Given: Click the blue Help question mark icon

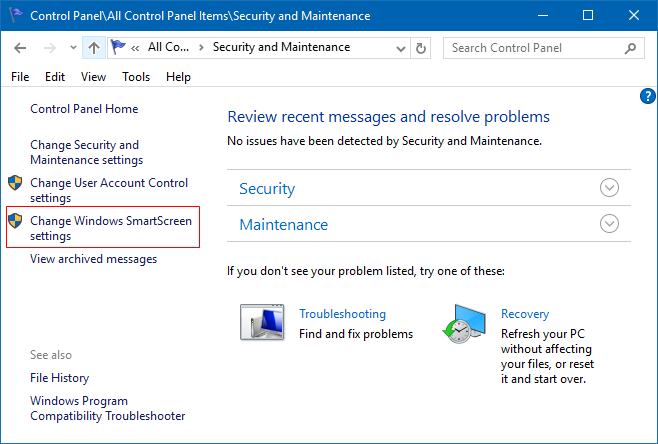Looking at the screenshot, I should coord(648,96).
